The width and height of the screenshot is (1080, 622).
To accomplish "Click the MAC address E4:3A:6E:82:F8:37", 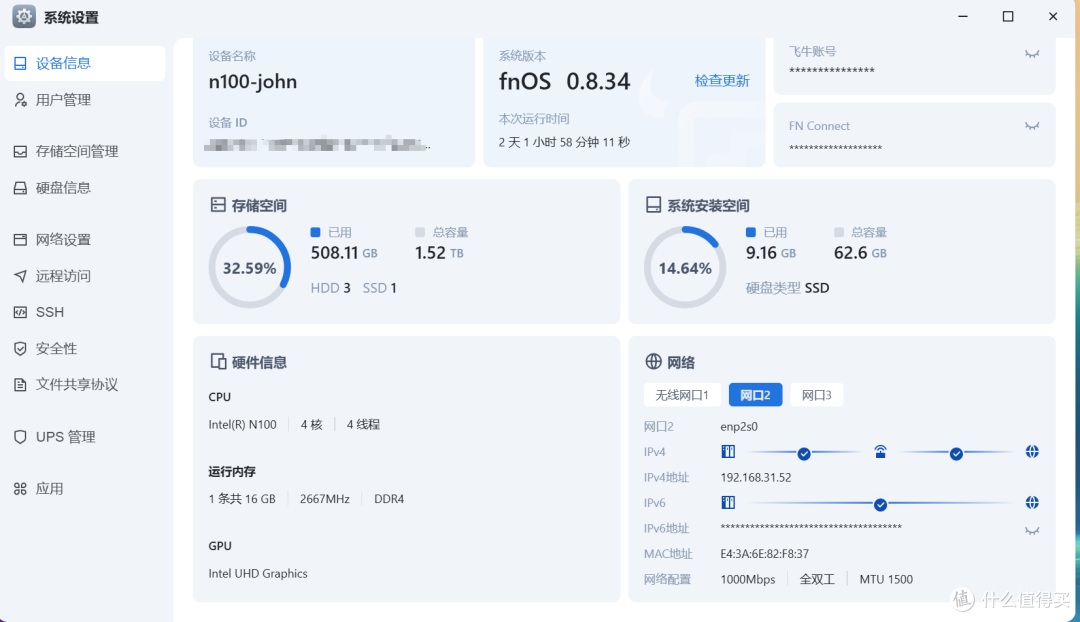I will pos(765,554).
